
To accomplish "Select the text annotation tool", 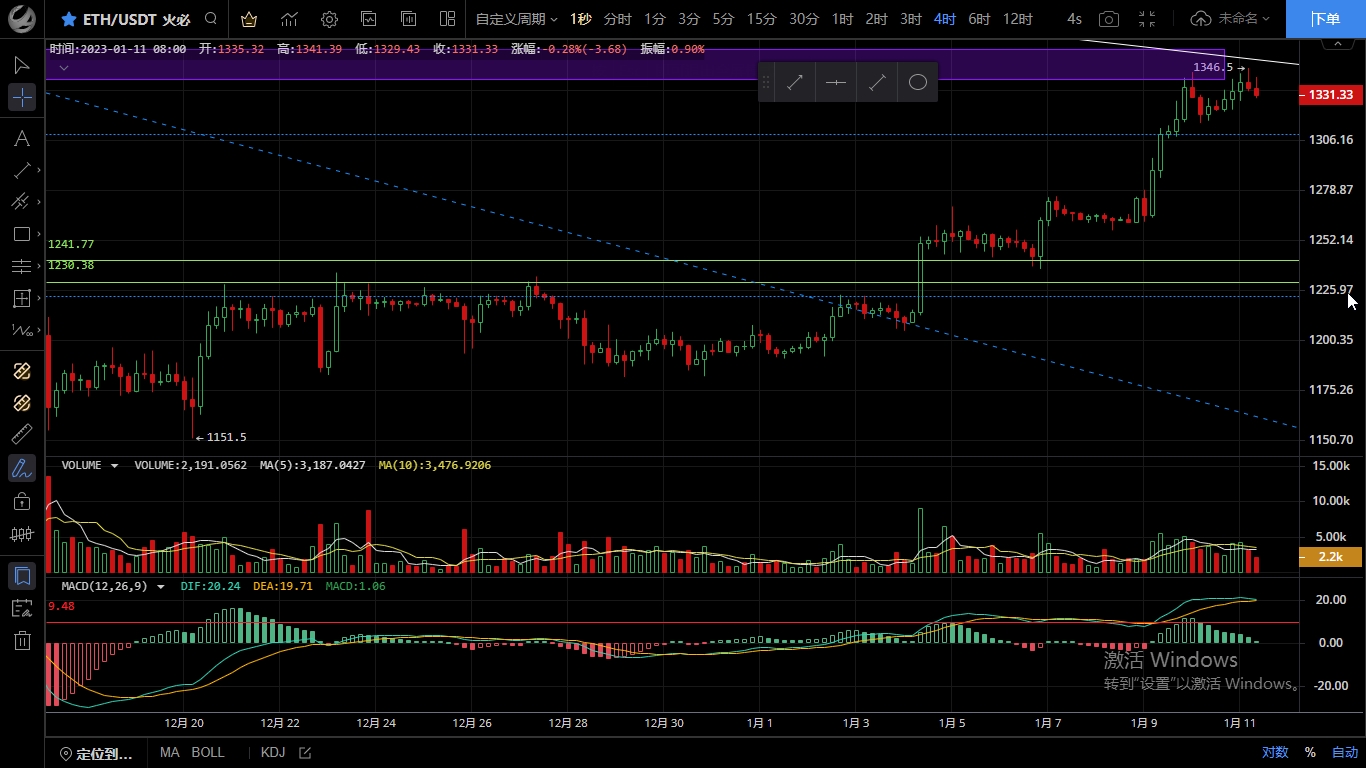I will [x=21, y=138].
